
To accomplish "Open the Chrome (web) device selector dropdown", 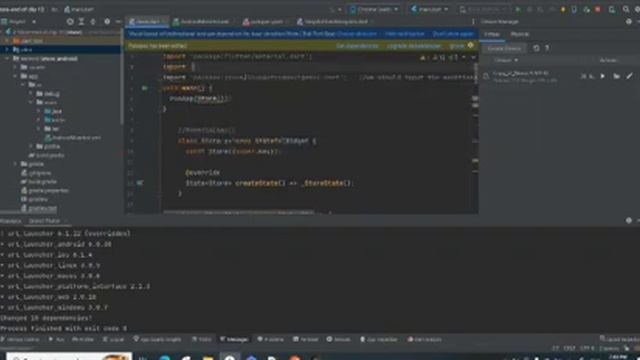I will coord(374,9).
